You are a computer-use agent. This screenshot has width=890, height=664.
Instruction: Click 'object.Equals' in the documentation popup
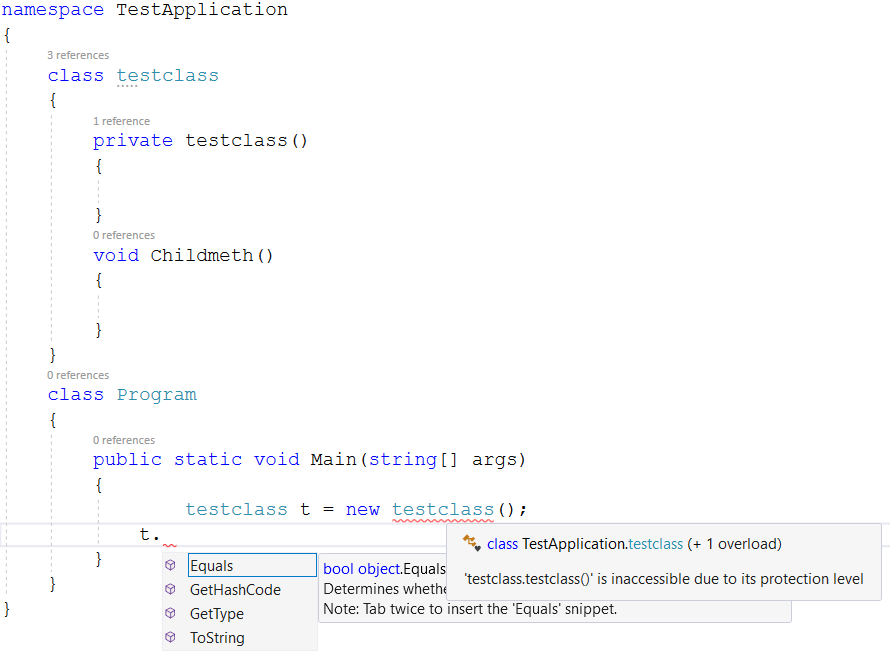click(x=388, y=568)
